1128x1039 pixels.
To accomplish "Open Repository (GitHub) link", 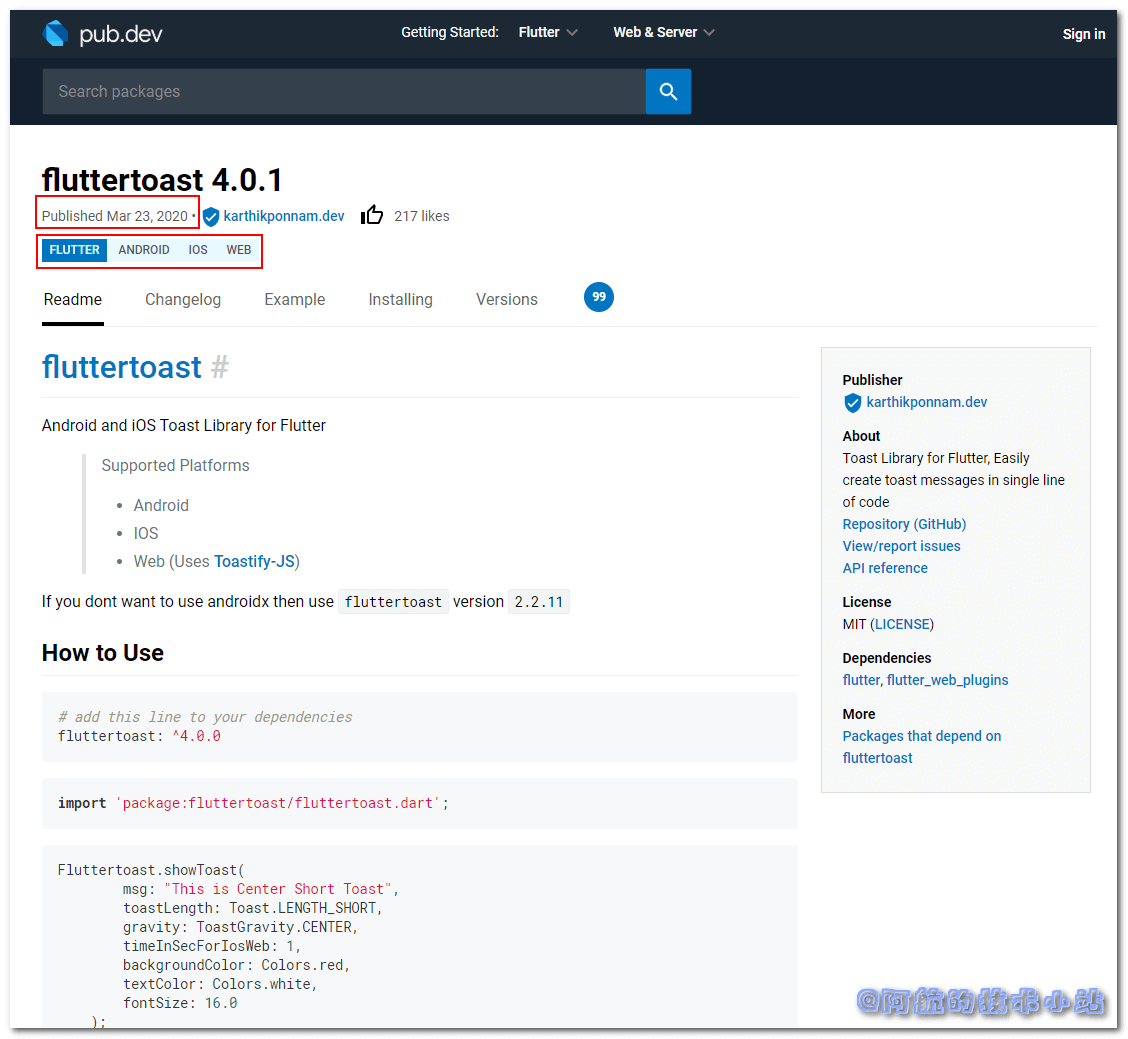I will pos(904,524).
